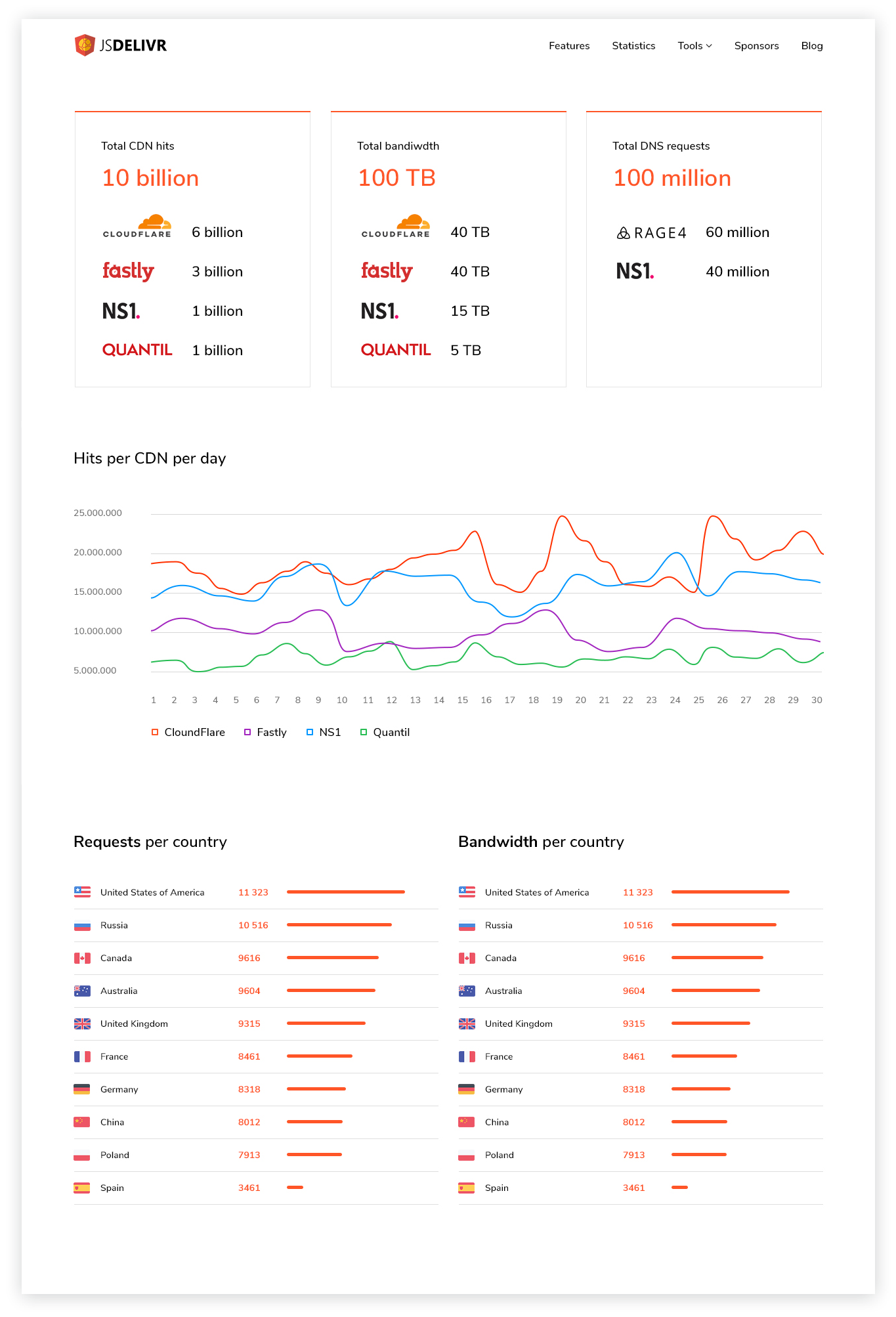Click the Quantil logo under Total CDN hits

point(137,350)
